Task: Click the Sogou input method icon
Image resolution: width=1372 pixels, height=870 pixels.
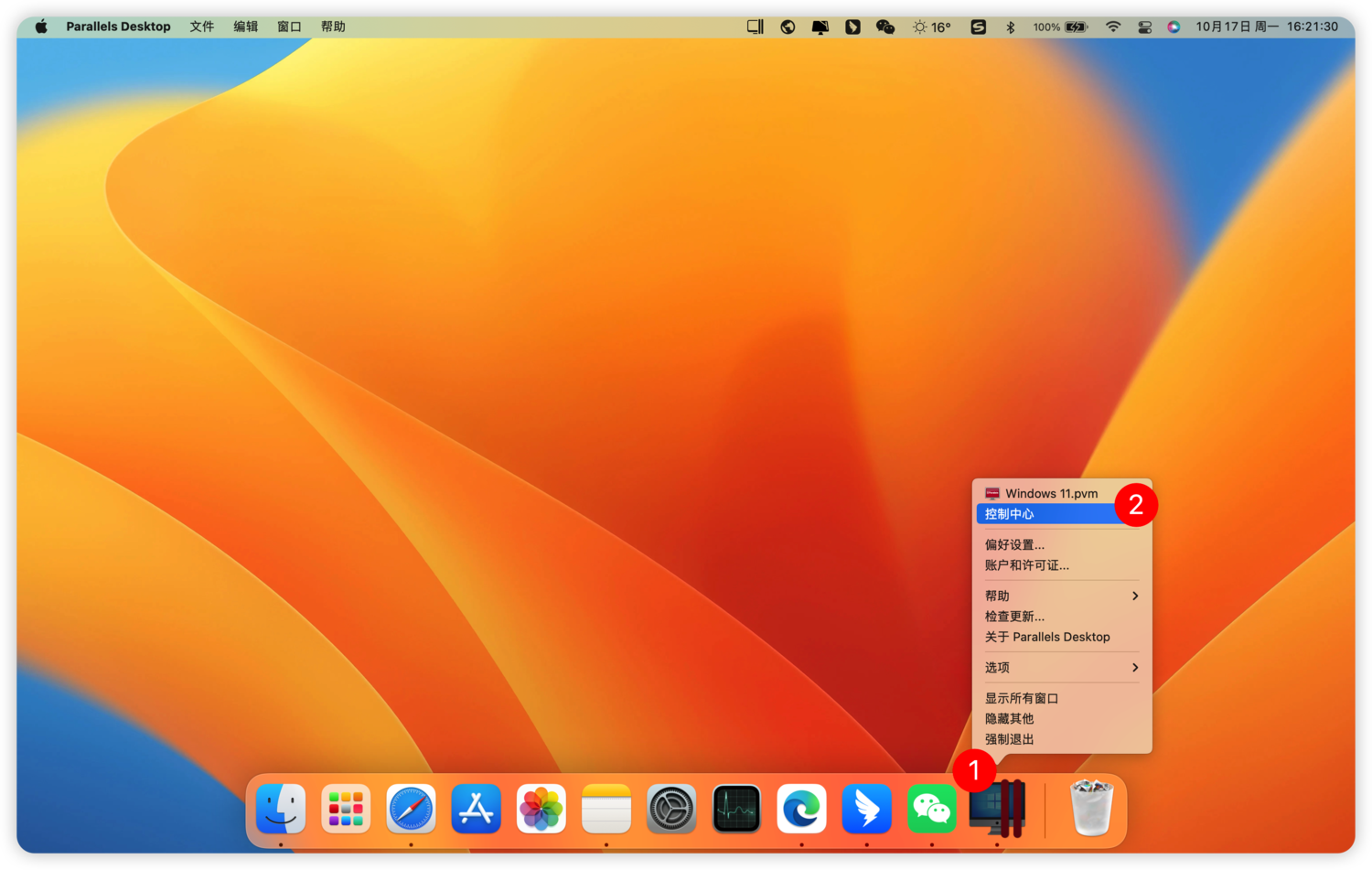Action: tap(979, 27)
